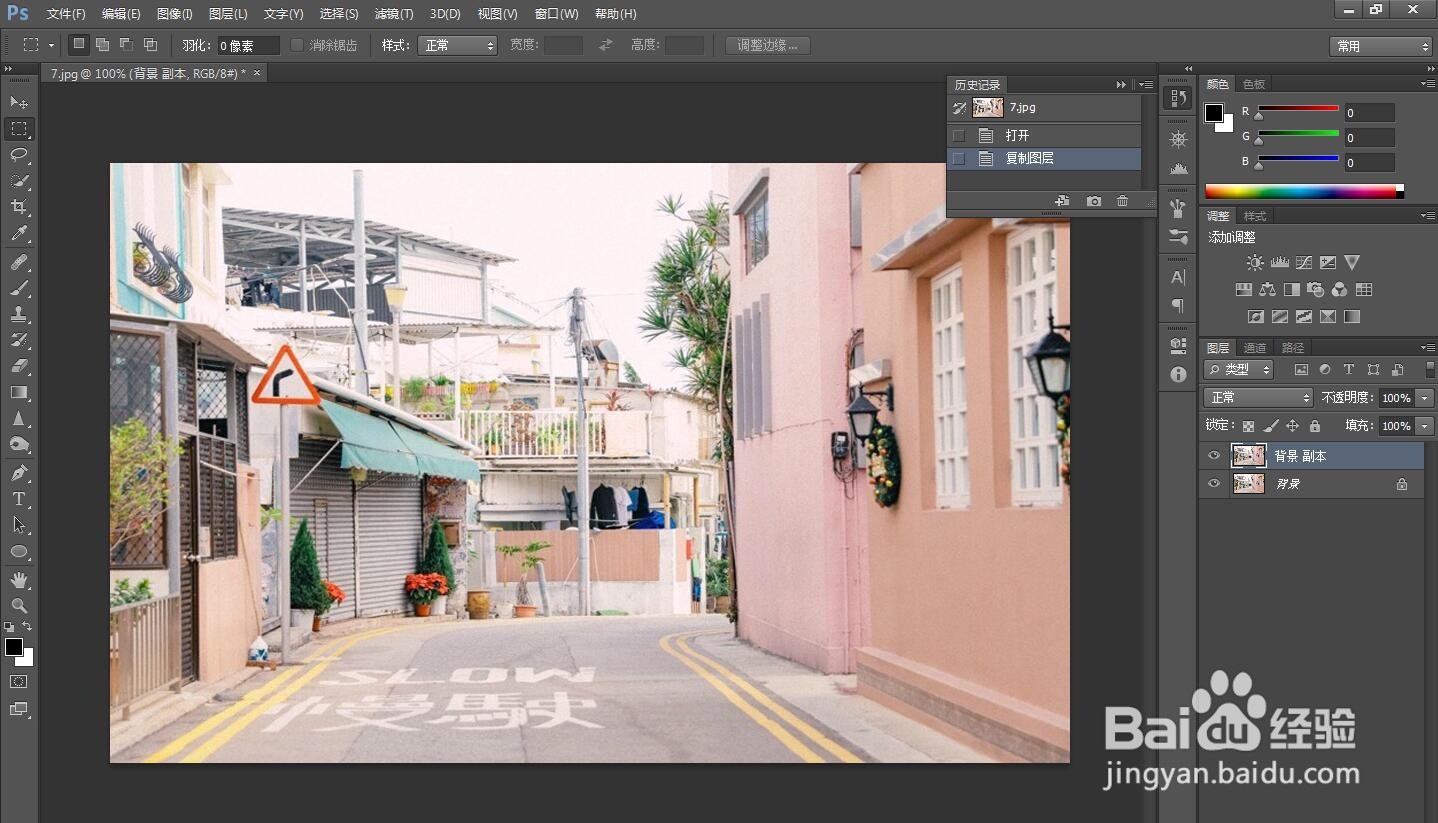Open the 常用 workspace dropdown
The height and width of the screenshot is (823, 1438).
(x=1380, y=46)
